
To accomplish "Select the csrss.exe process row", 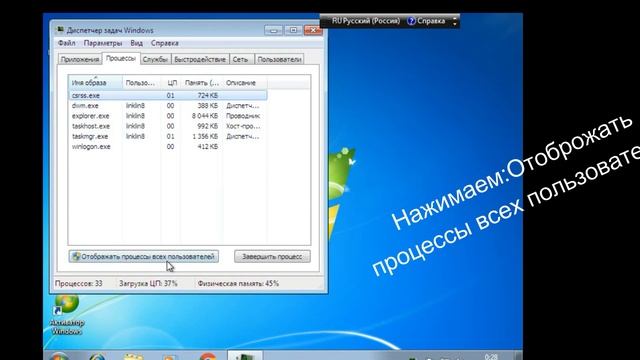I will pos(168,95).
